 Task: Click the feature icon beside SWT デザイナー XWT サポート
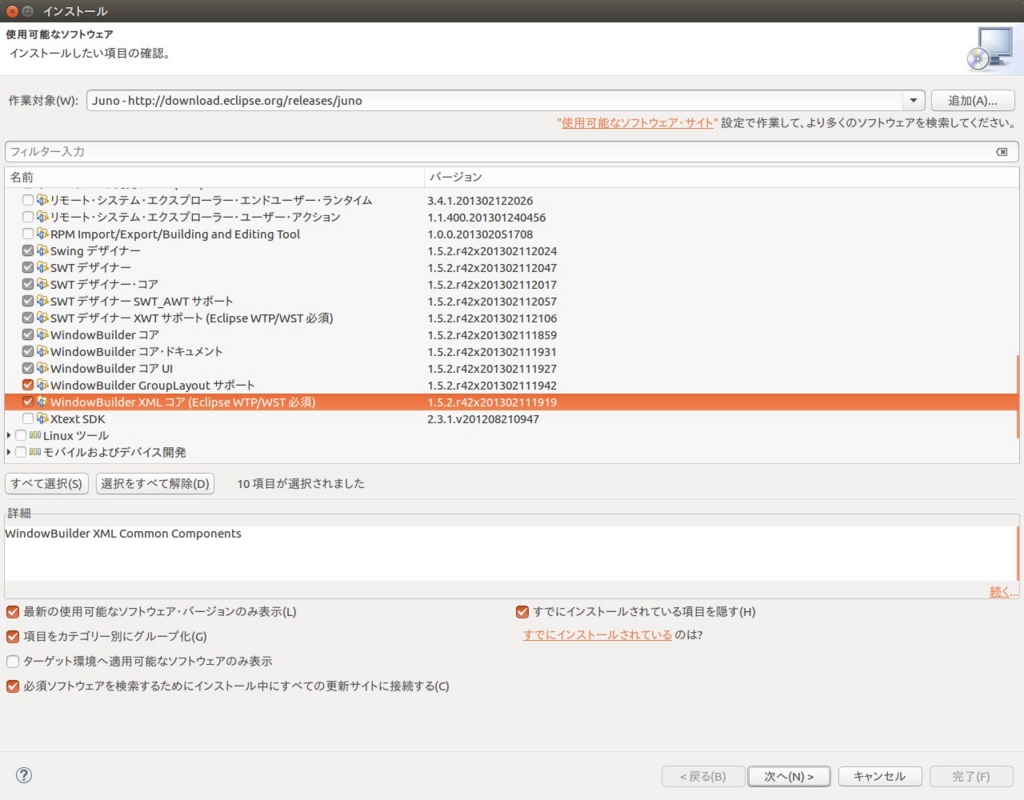pyautogui.click(x=42, y=317)
